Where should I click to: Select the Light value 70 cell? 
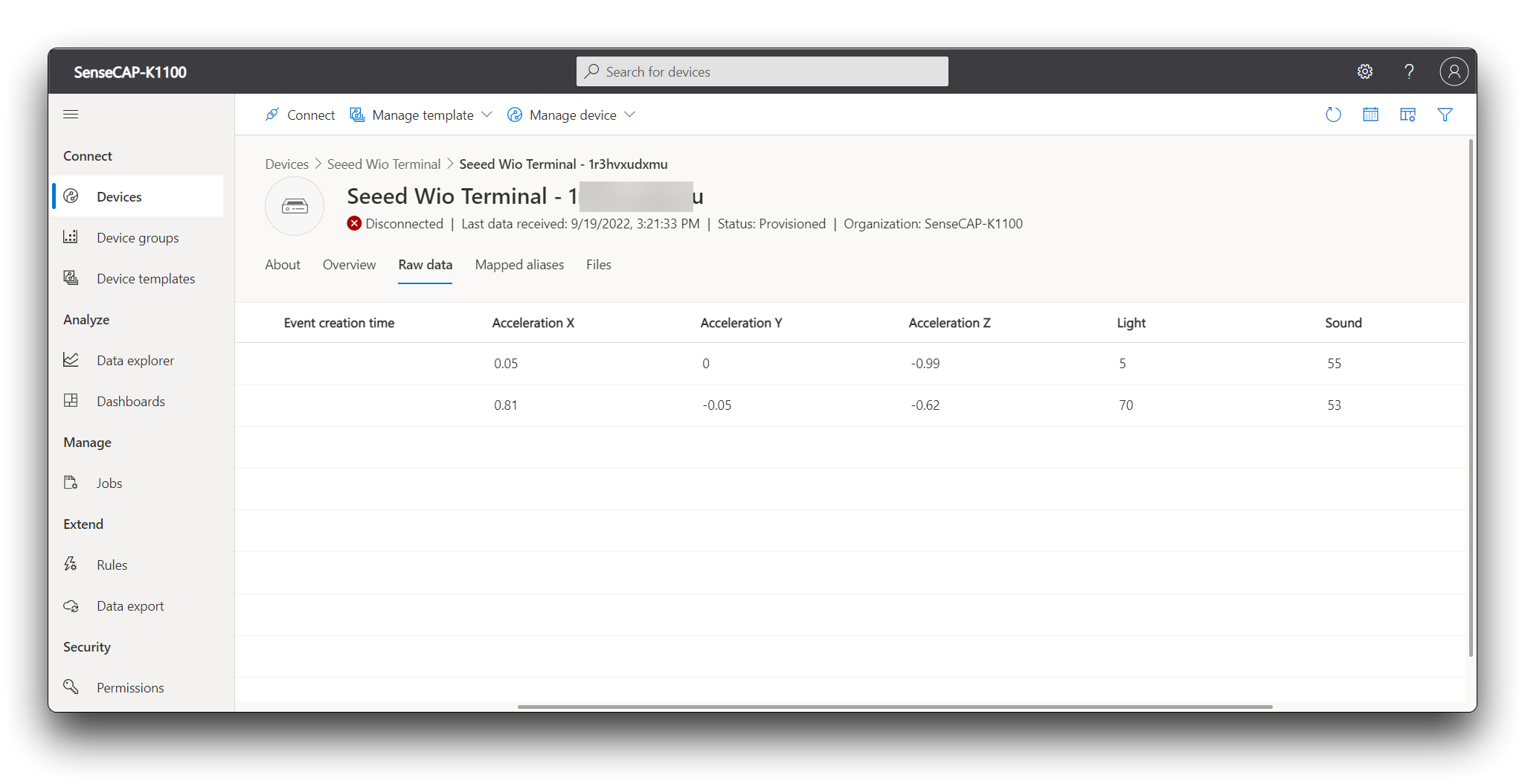(1126, 405)
